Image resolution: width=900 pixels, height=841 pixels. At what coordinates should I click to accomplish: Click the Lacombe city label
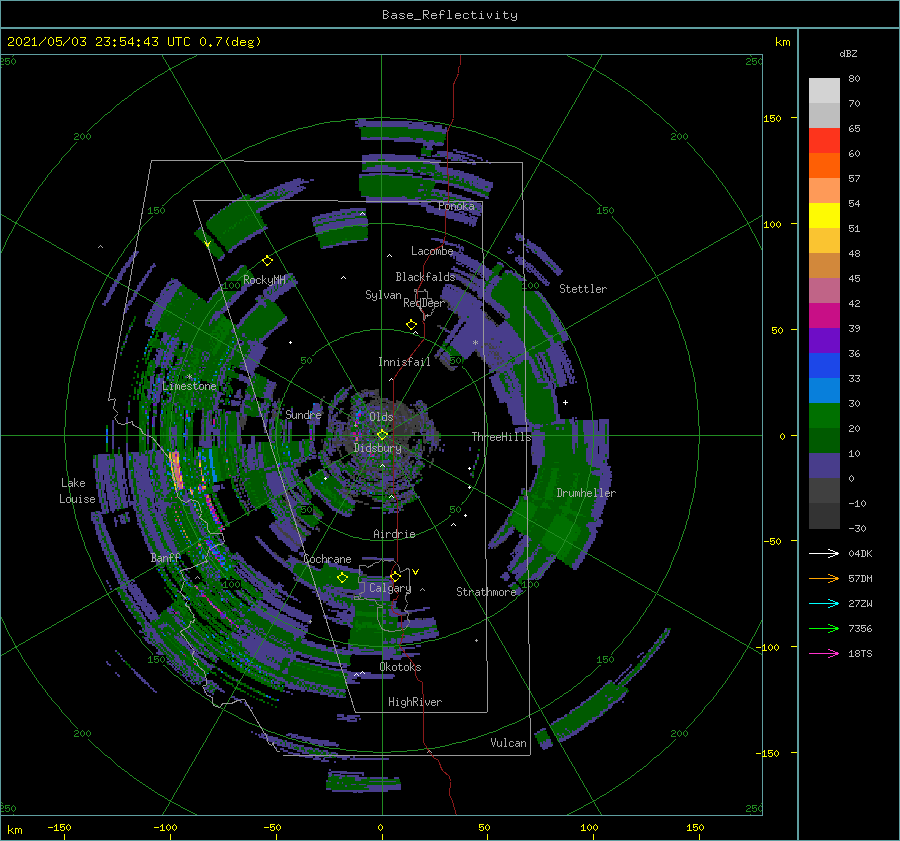point(432,251)
